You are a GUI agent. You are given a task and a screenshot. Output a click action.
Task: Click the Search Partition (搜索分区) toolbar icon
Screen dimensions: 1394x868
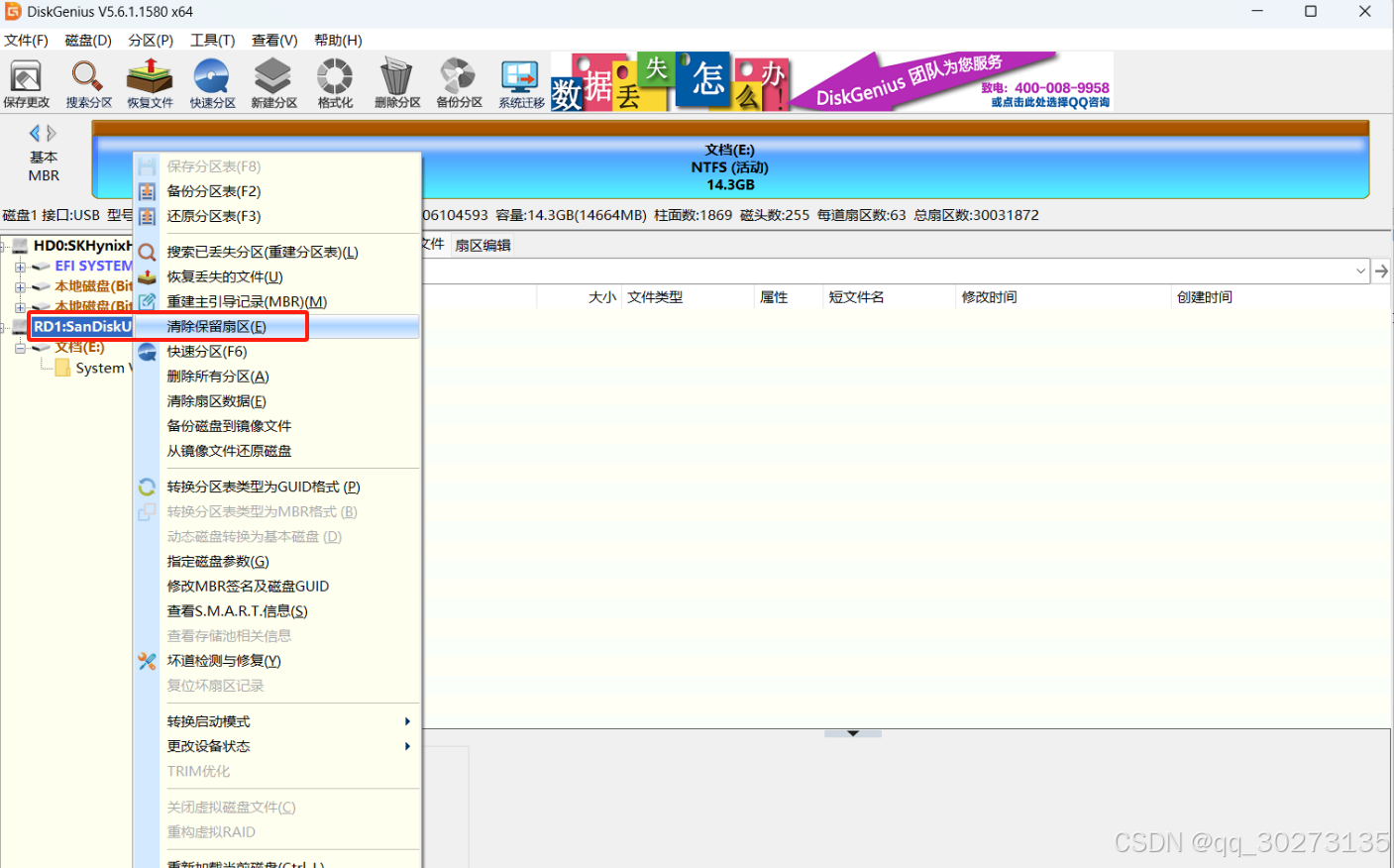(88, 83)
